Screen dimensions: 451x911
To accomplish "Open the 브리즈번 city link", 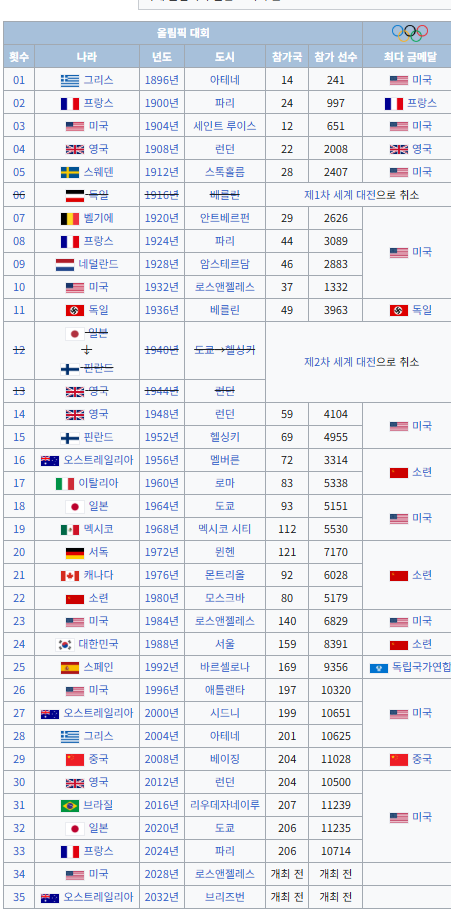I will point(225,897).
